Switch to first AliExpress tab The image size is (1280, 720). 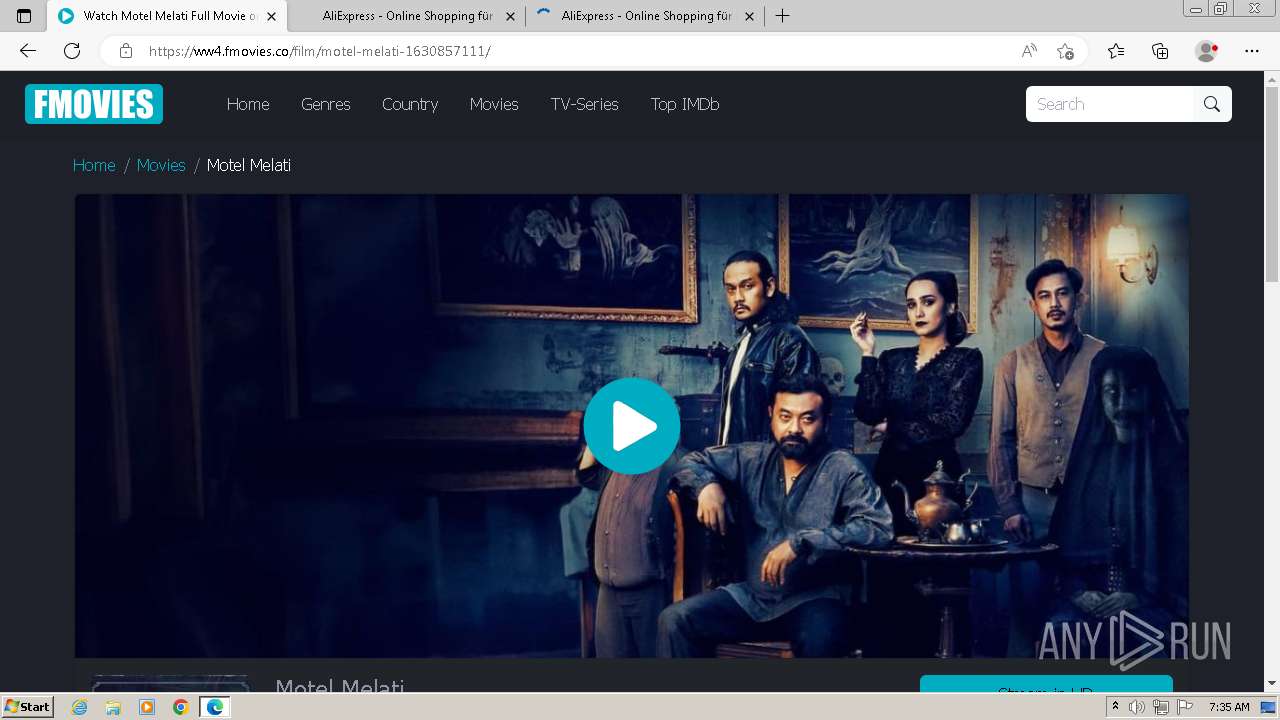point(407,16)
